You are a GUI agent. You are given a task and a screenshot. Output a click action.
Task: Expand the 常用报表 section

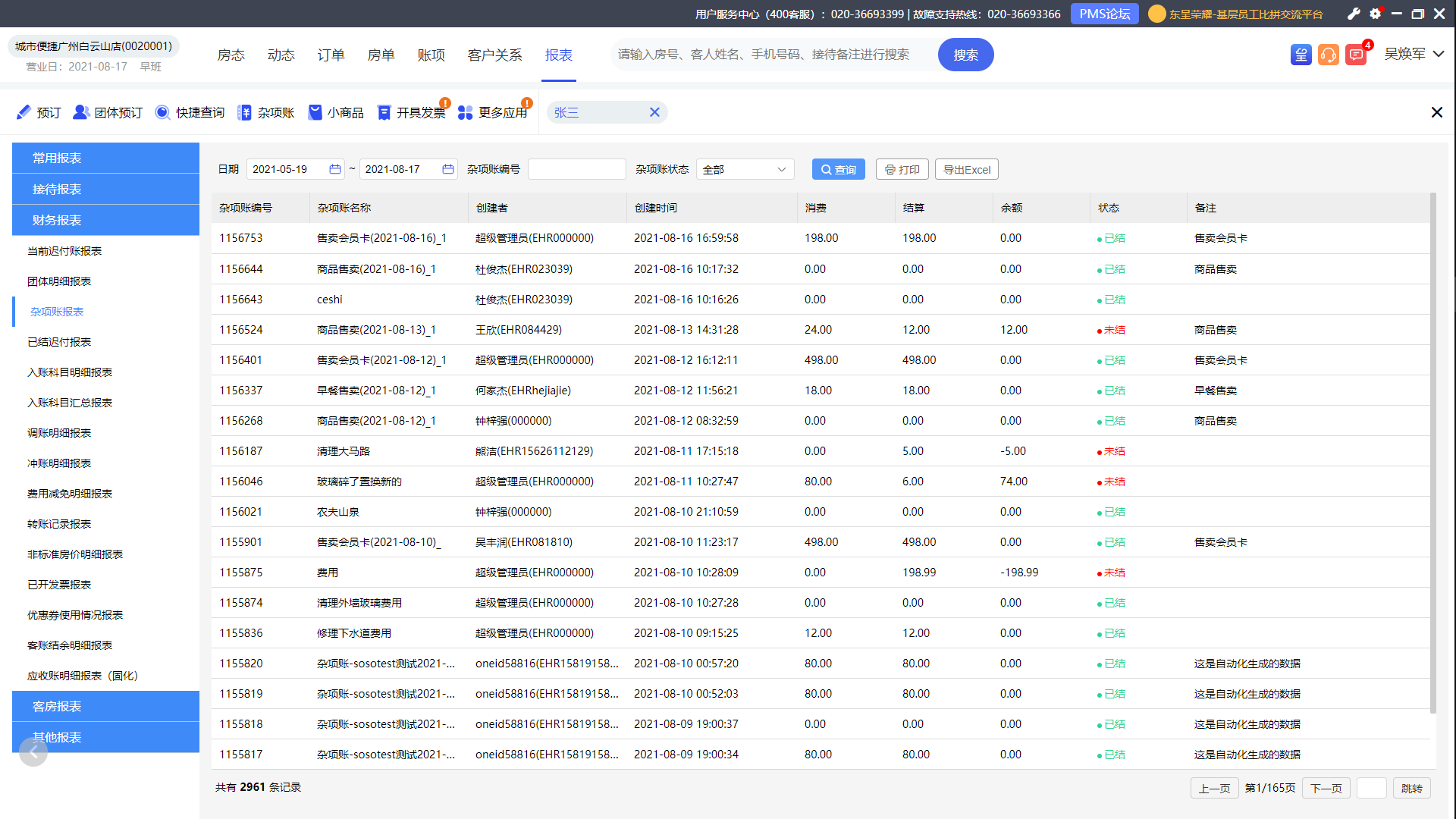click(x=105, y=158)
